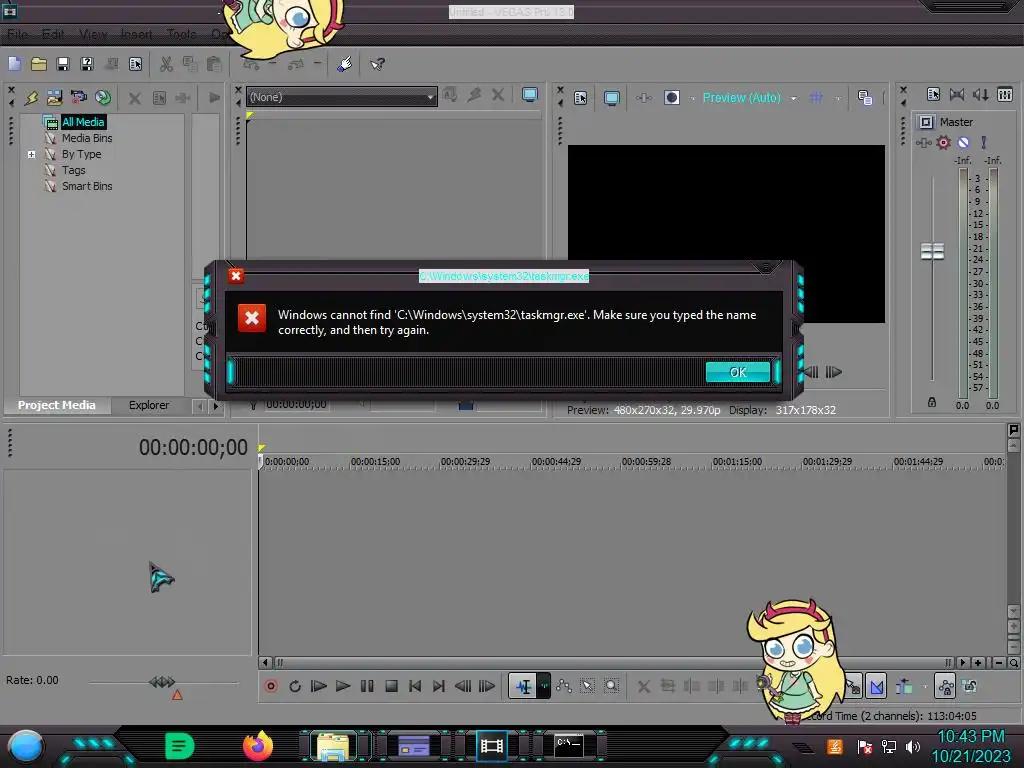1024x768 pixels.
Task: Click Save As floppy with question mark
Action: (87, 64)
